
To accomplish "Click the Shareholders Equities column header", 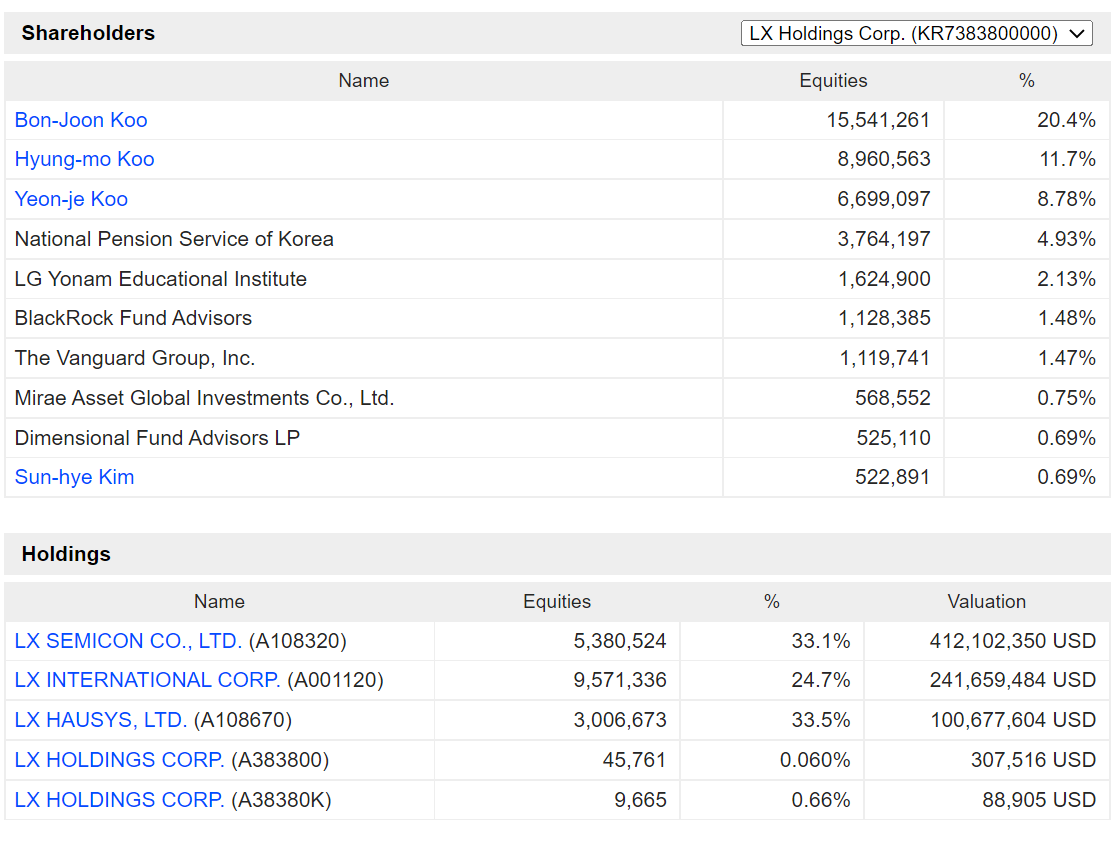I will tap(833, 80).
